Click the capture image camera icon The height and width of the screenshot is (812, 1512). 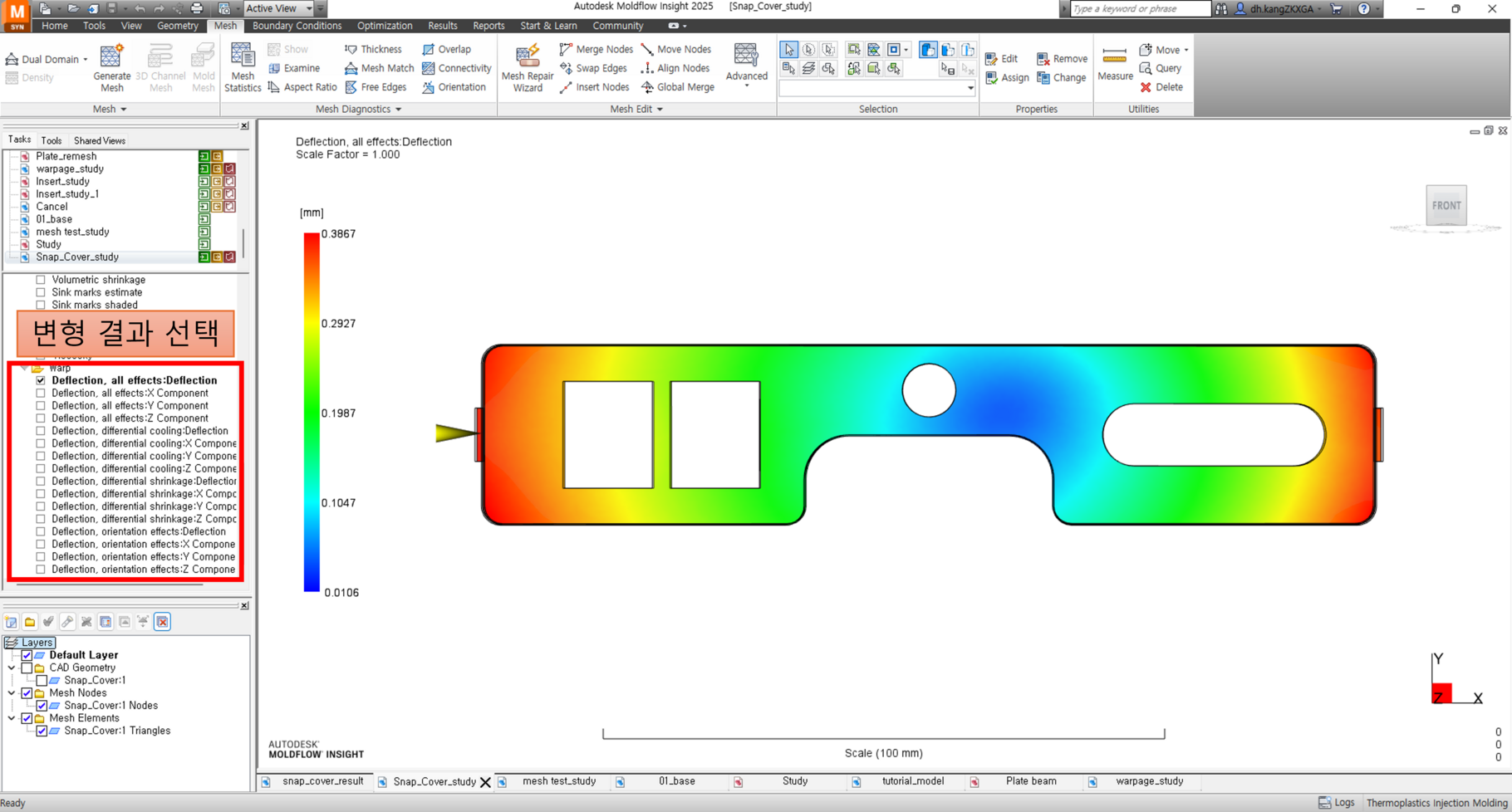(x=224, y=8)
